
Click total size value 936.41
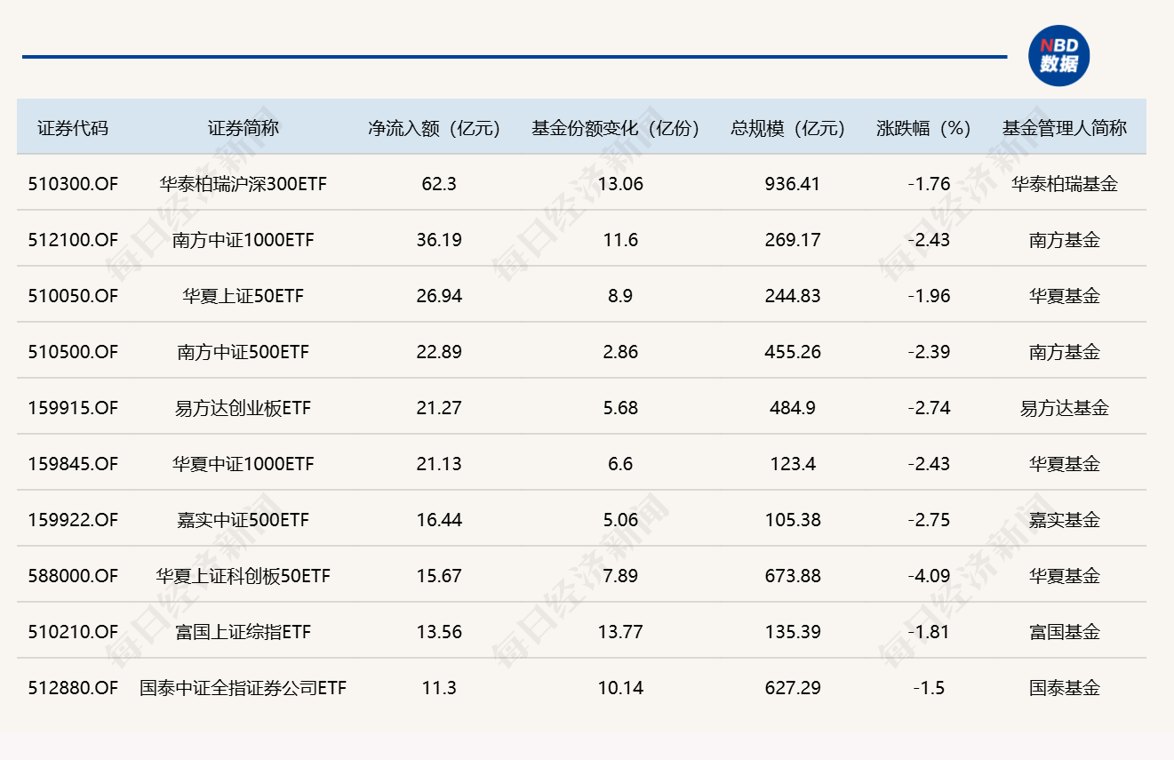click(792, 183)
